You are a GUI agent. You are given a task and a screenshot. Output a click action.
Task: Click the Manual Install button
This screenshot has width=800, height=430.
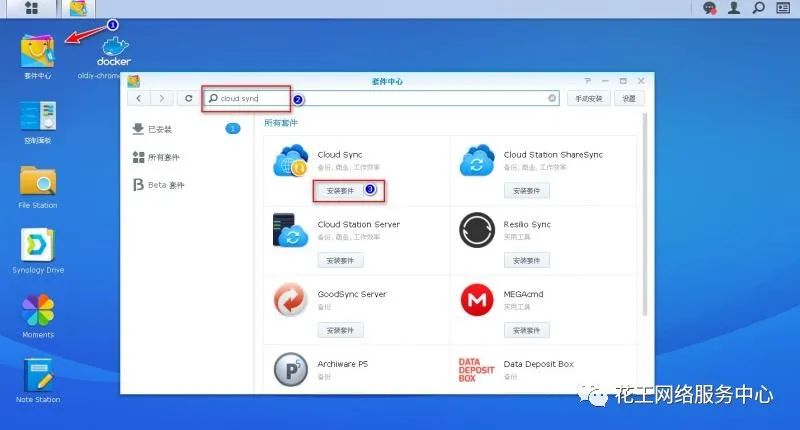589,98
